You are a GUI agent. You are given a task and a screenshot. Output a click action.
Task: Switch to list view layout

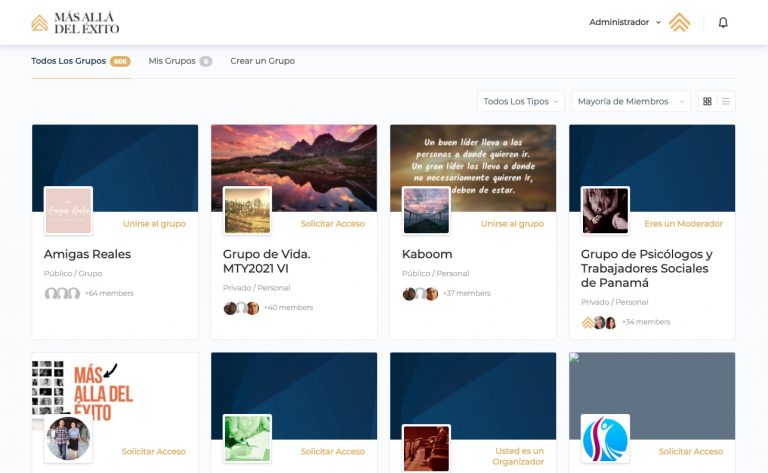click(726, 101)
